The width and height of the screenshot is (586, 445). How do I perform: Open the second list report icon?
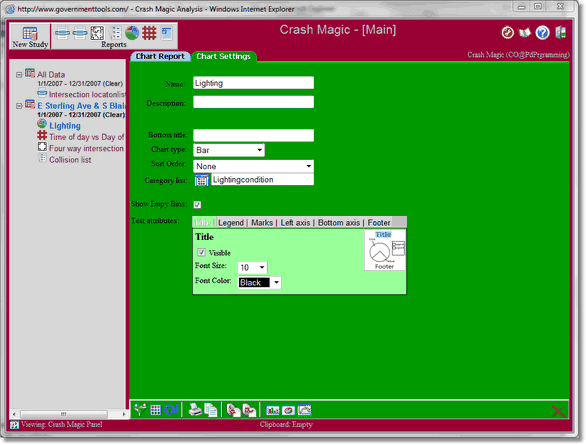tap(80, 34)
